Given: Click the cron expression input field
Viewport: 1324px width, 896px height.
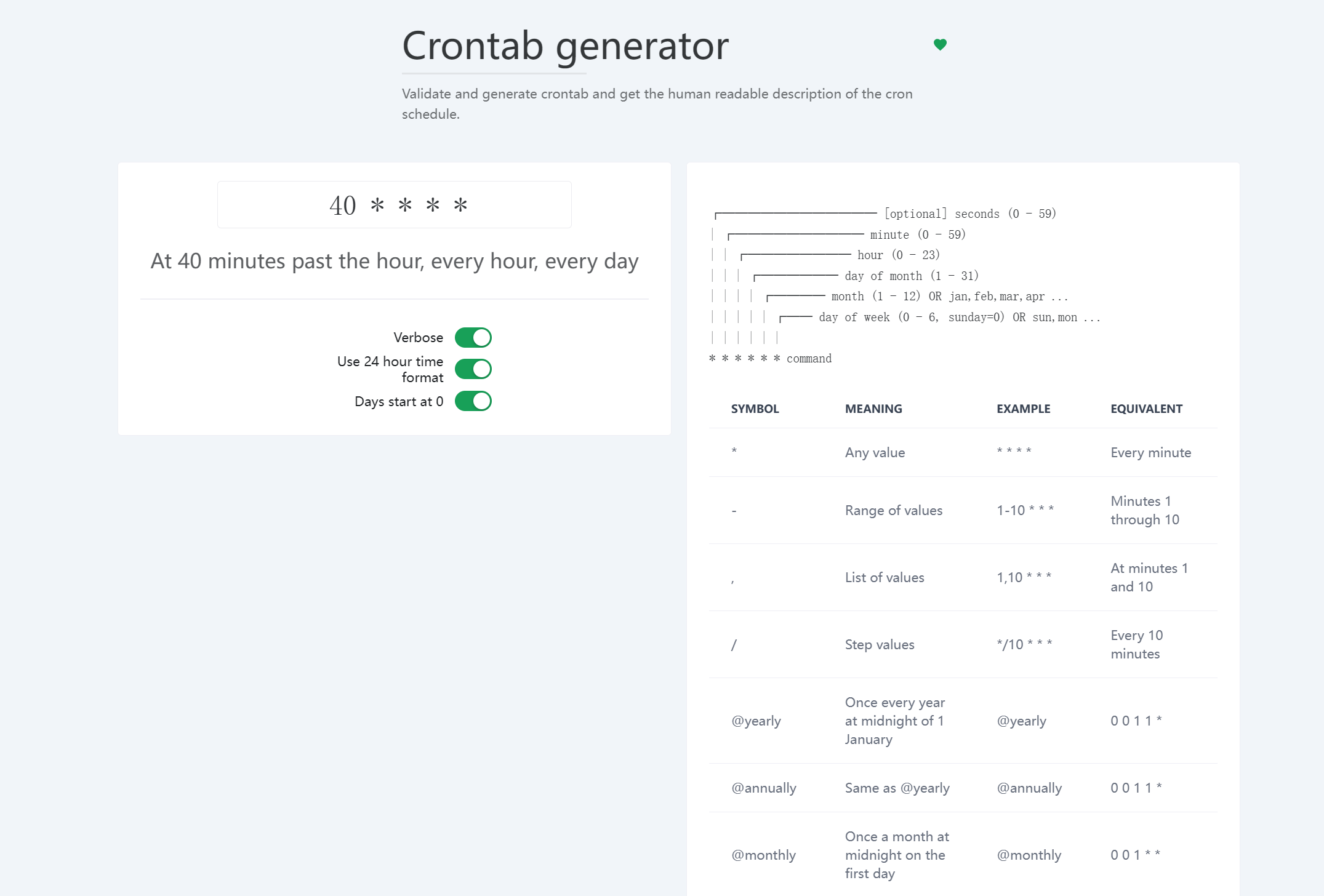Looking at the screenshot, I should [x=395, y=205].
